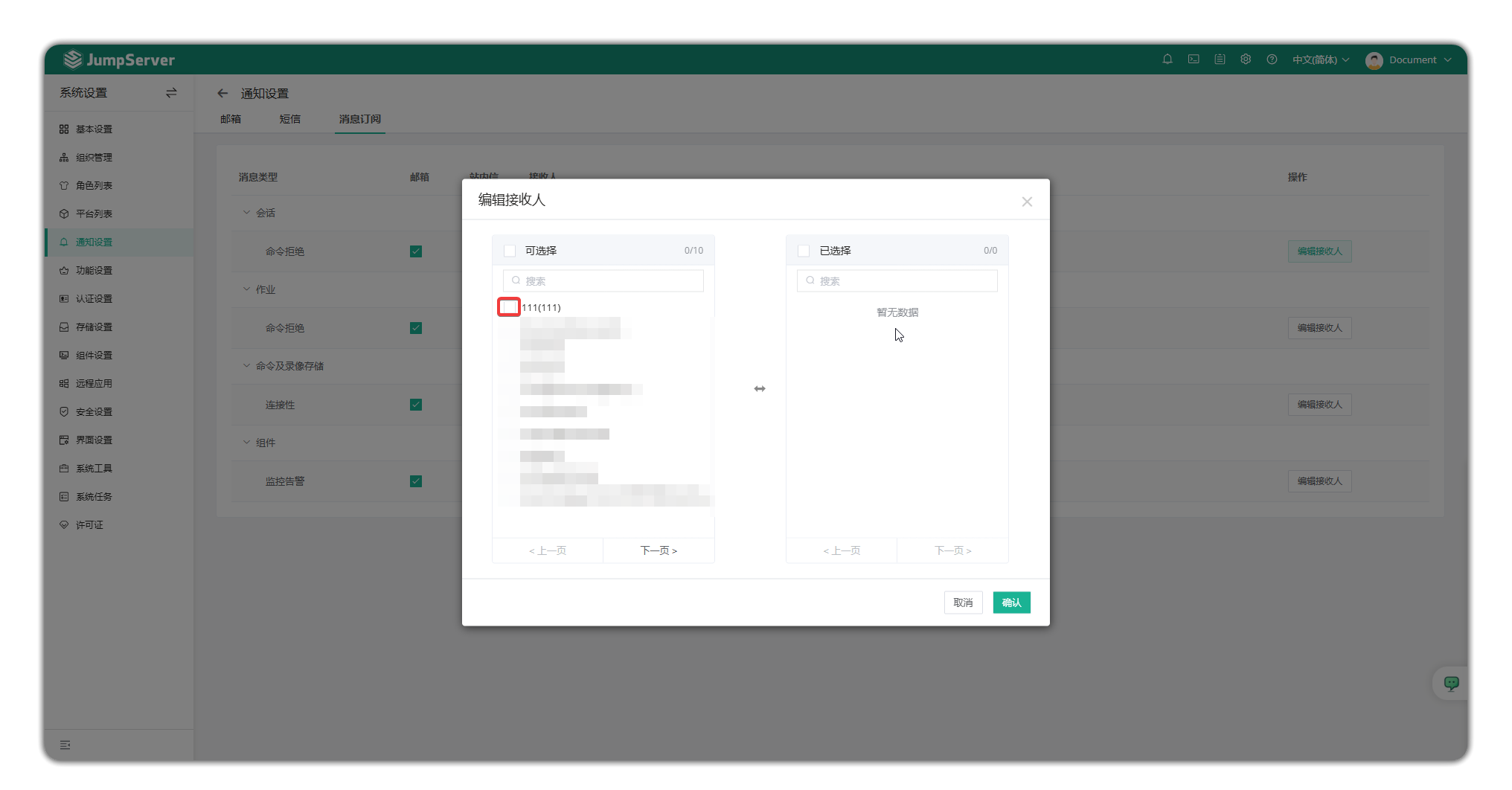
Task: Go to 下一页 in 已选择 list
Action: pyautogui.click(x=953, y=550)
